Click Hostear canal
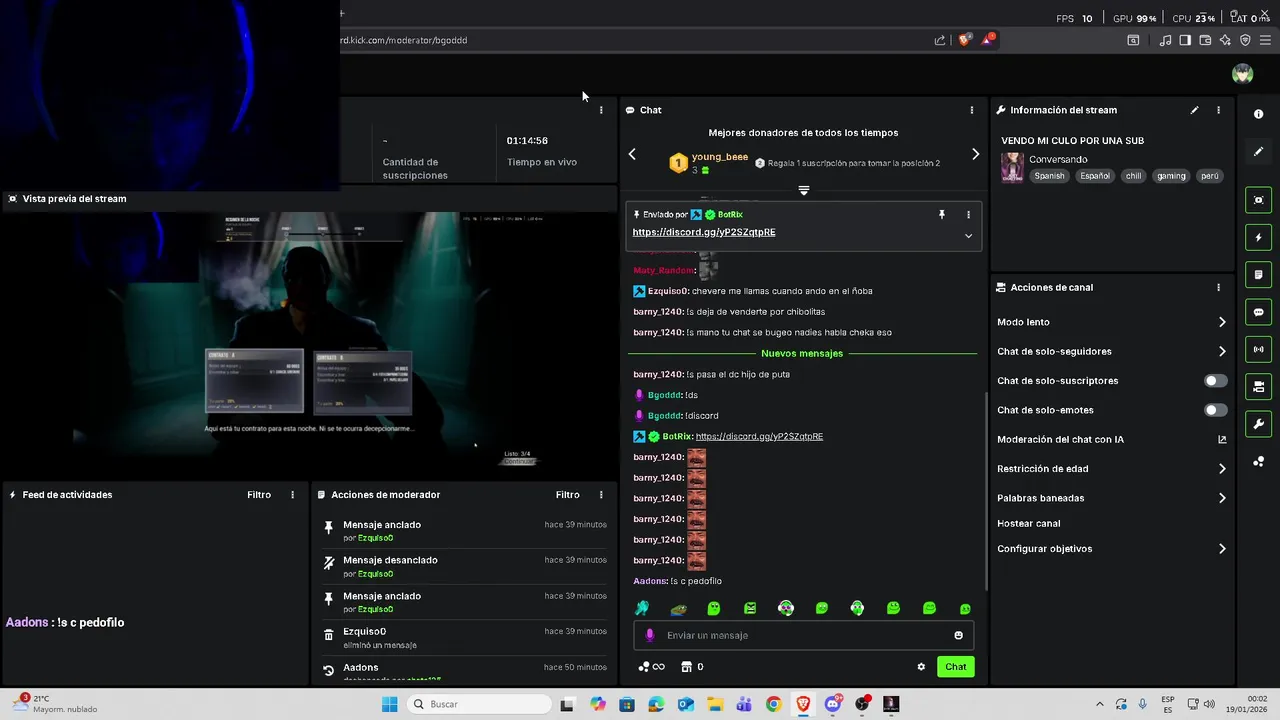The height and width of the screenshot is (720, 1280). pyautogui.click(x=1028, y=524)
